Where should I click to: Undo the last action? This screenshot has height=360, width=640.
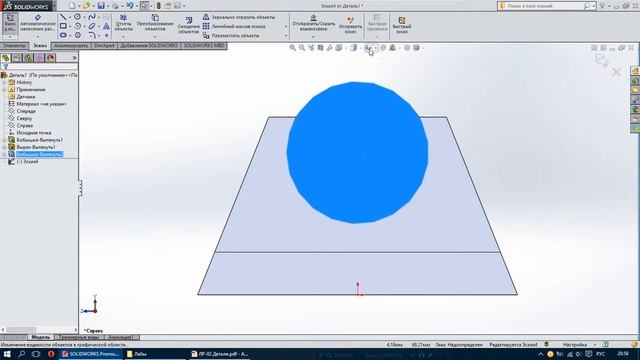pos(130,6)
